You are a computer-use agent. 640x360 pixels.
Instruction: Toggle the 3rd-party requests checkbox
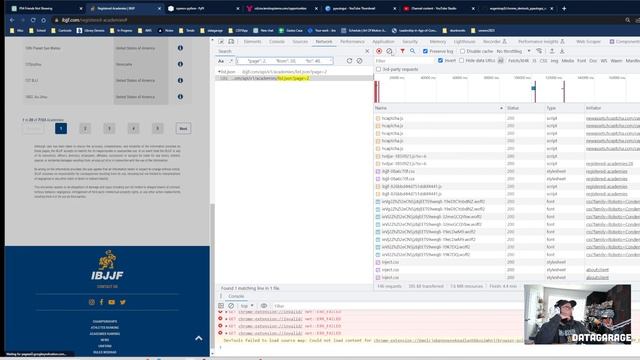tap(378, 69)
